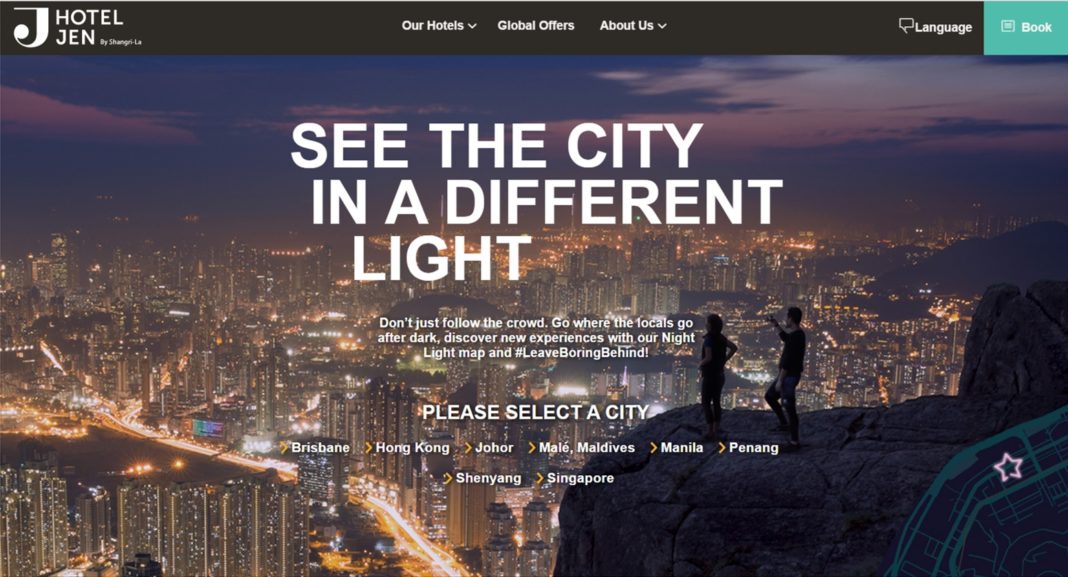
Task: Expand the About Us dropdown chevron
Action: (662, 26)
